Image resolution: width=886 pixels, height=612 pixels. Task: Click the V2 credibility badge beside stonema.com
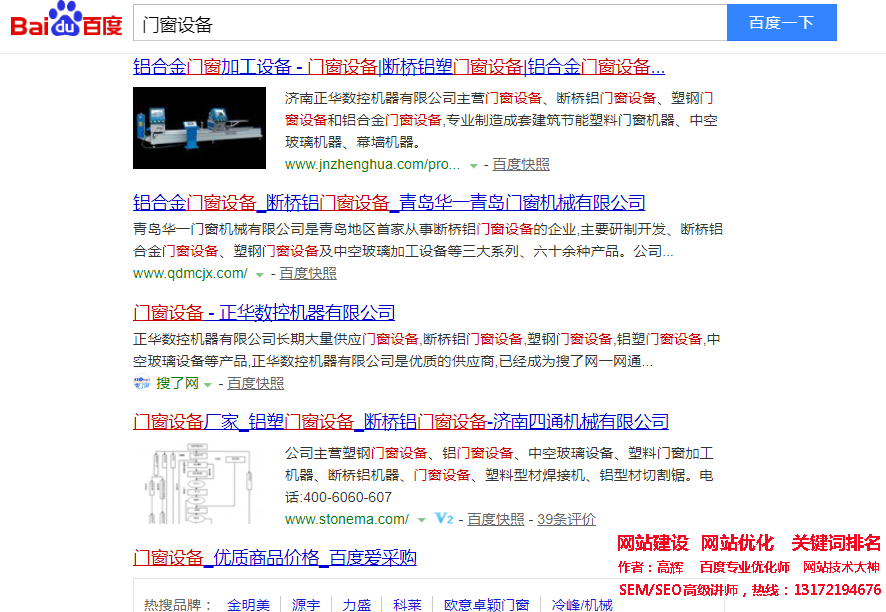pos(445,519)
